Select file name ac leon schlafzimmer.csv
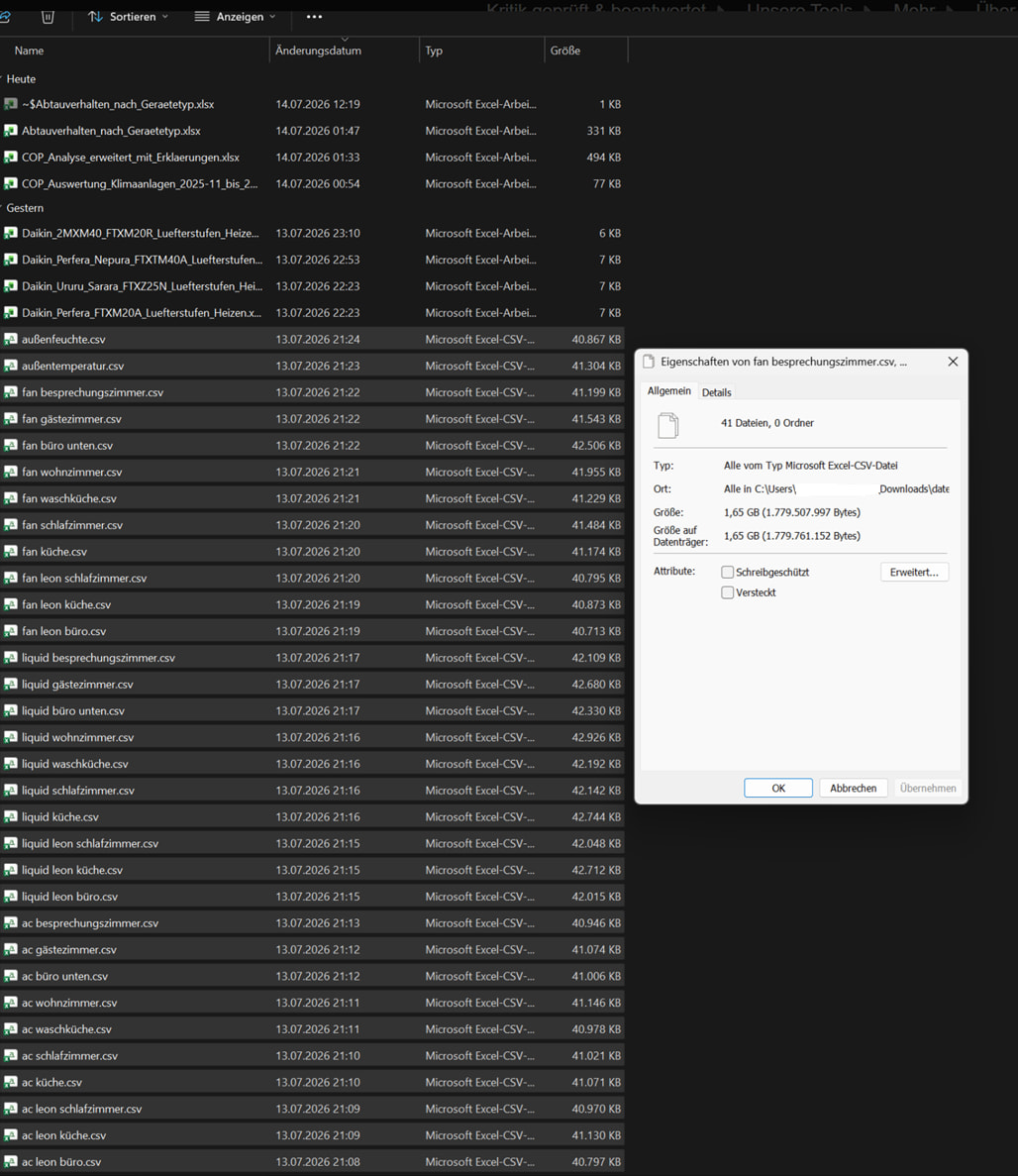Screen dimensions: 1018x1176 [x=82, y=1109]
